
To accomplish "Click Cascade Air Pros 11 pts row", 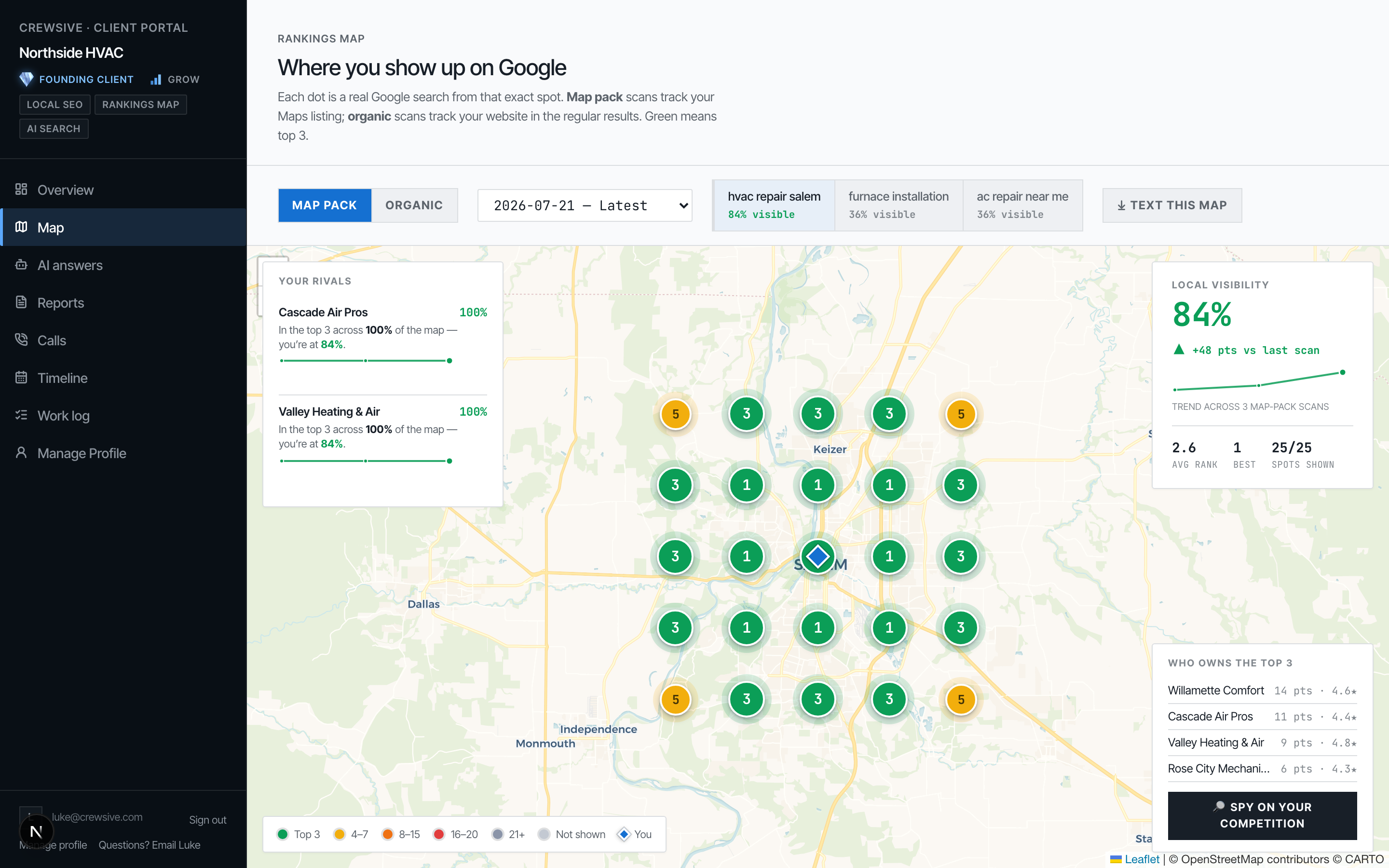I will coord(1262,717).
